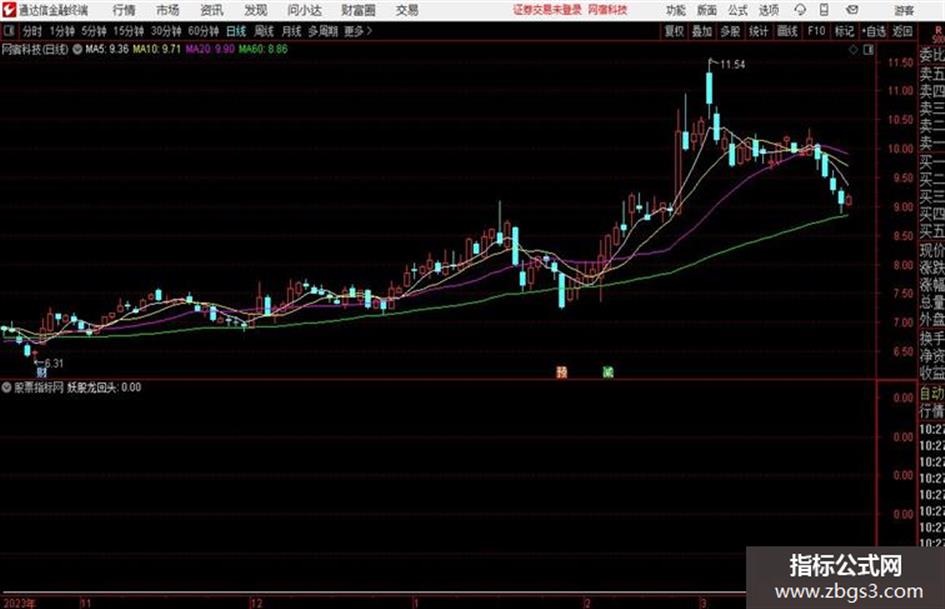The width and height of the screenshot is (945, 609).
Task: Click the 10.00 price axis label
Action: [900, 149]
